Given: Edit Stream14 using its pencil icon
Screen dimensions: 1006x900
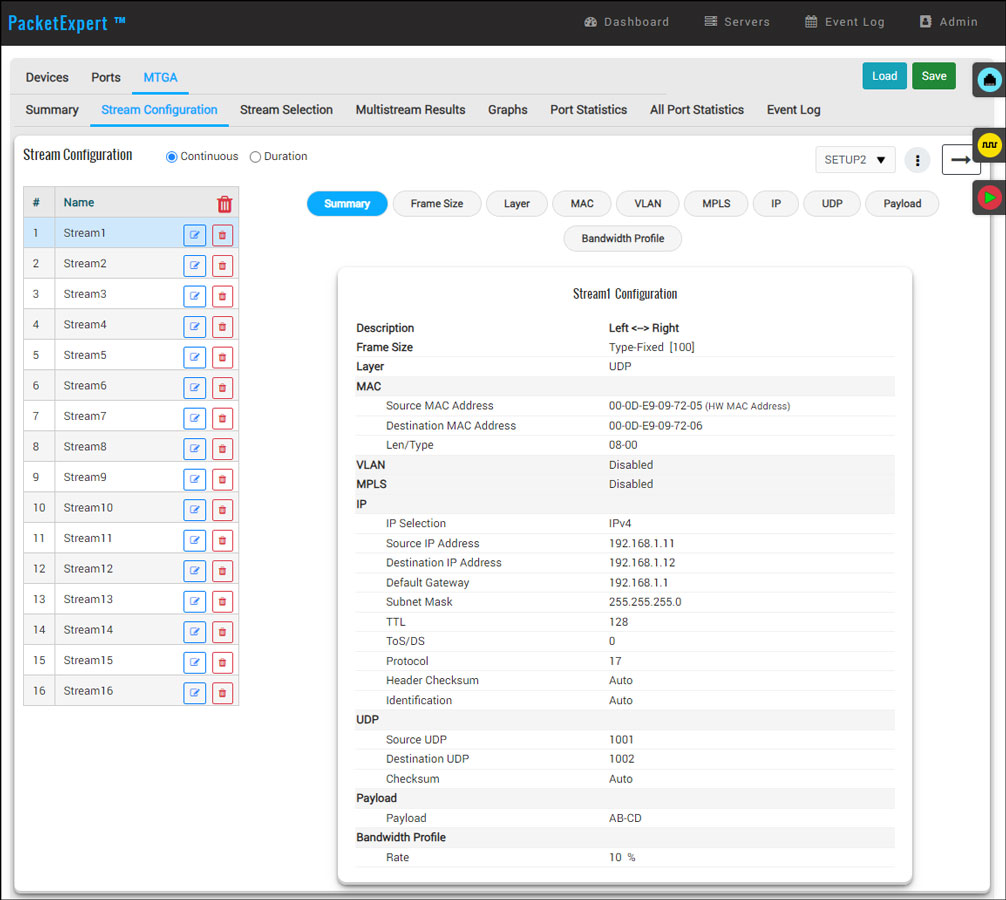Looking at the screenshot, I should (x=194, y=631).
